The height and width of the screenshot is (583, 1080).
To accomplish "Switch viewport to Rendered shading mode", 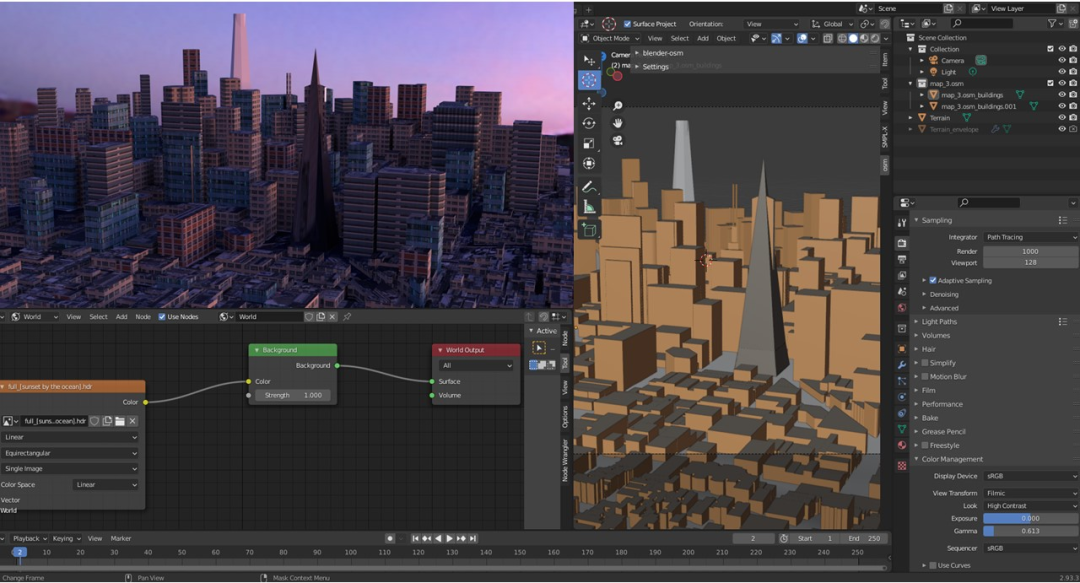I will click(x=873, y=38).
